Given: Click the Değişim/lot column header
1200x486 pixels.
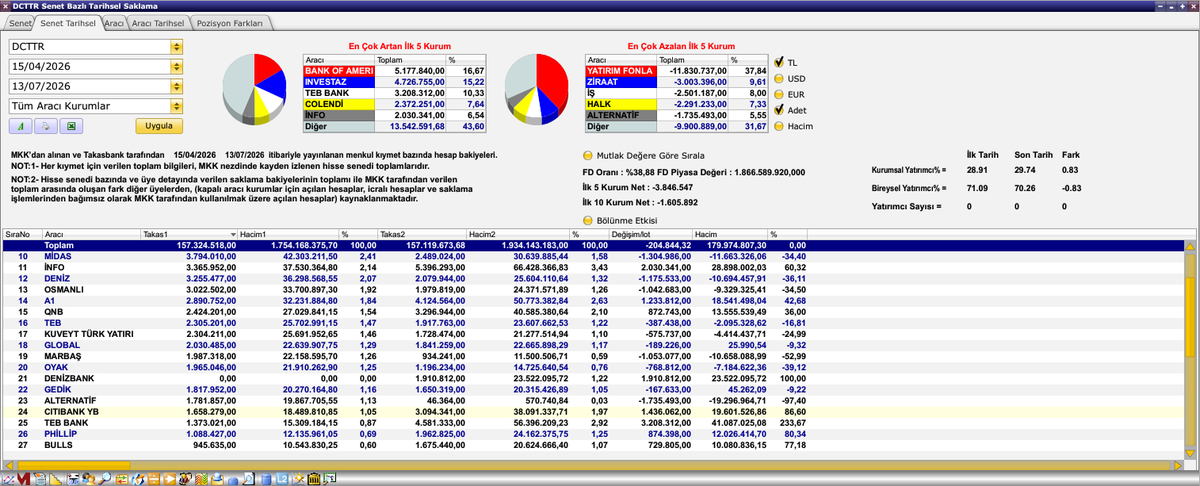Looking at the screenshot, I should pyautogui.click(x=651, y=233).
